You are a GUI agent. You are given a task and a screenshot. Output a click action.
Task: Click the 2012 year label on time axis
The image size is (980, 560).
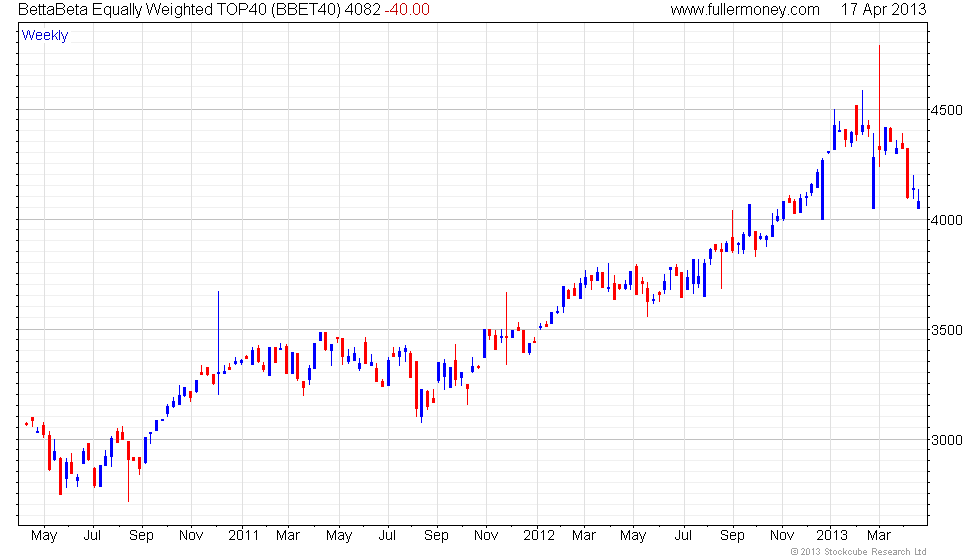click(539, 535)
